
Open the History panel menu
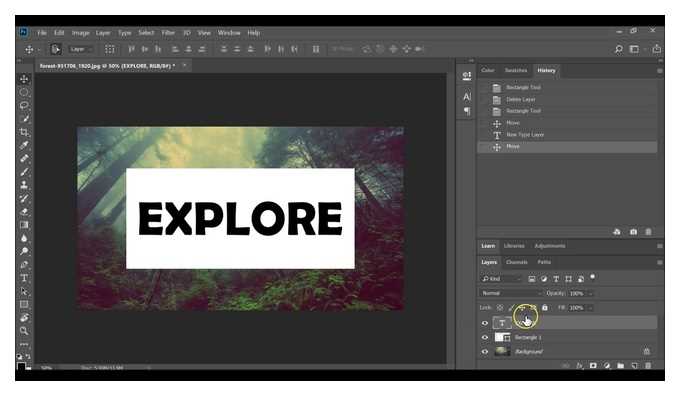660,70
